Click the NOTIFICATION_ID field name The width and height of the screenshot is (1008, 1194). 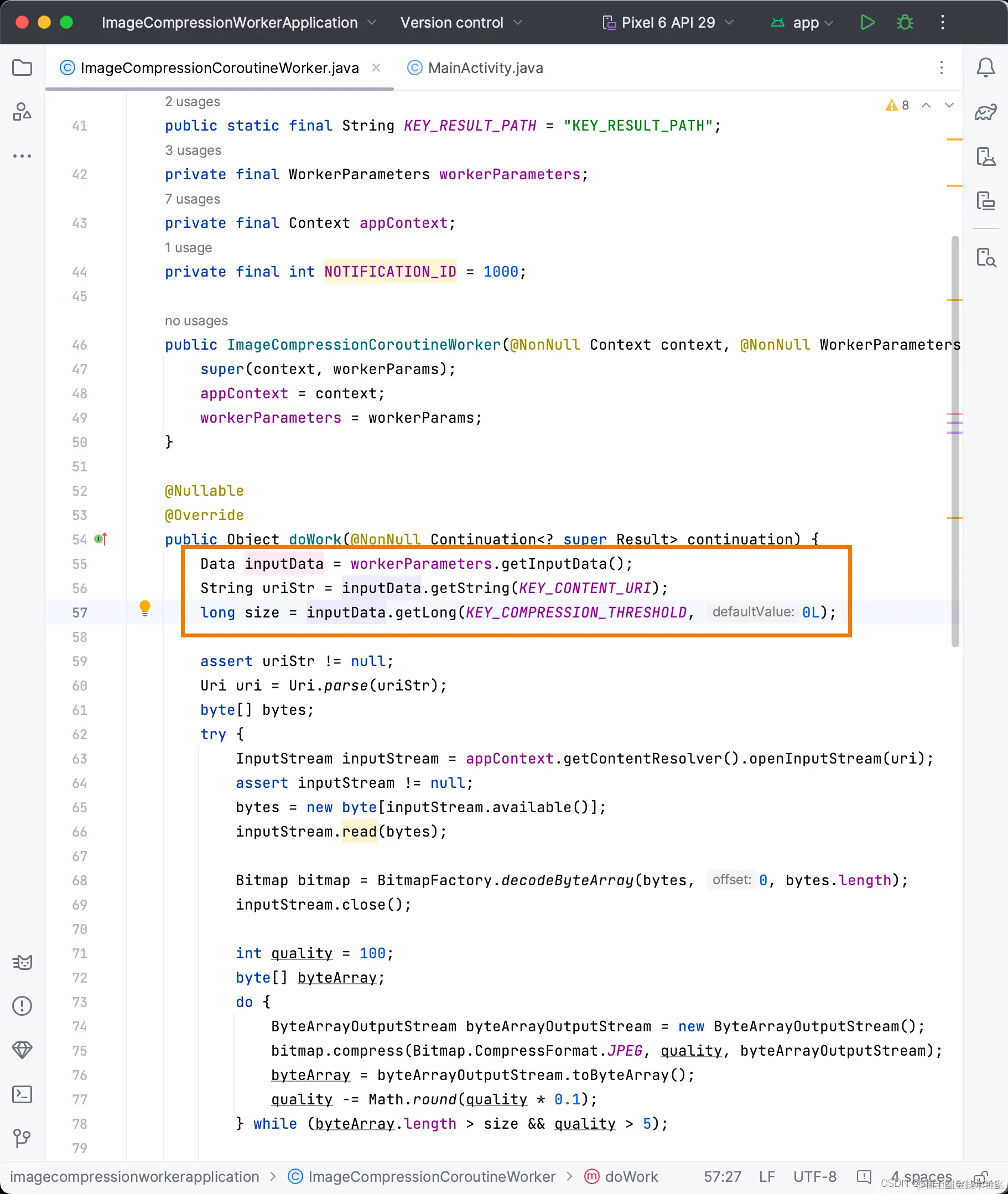[x=390, y=272]
